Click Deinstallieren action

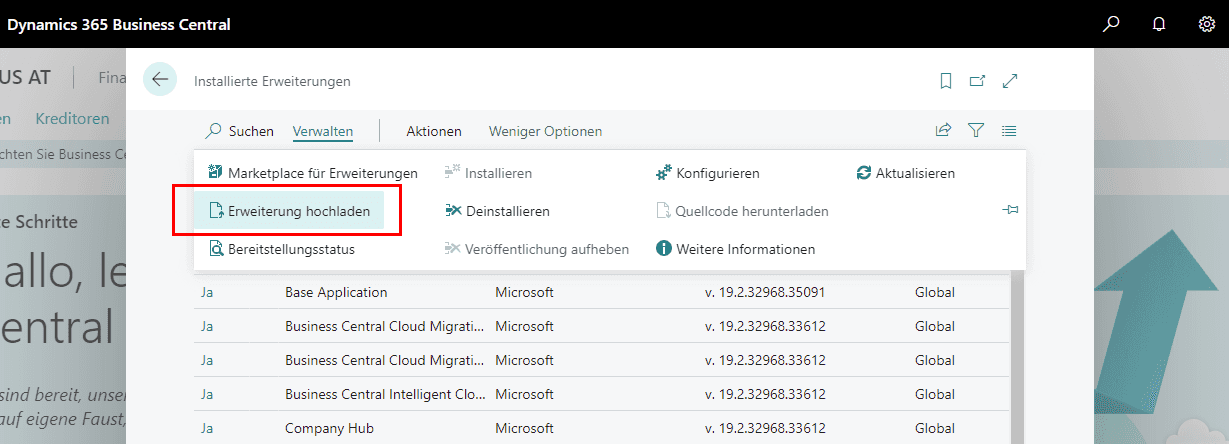(x=507, y=211)
